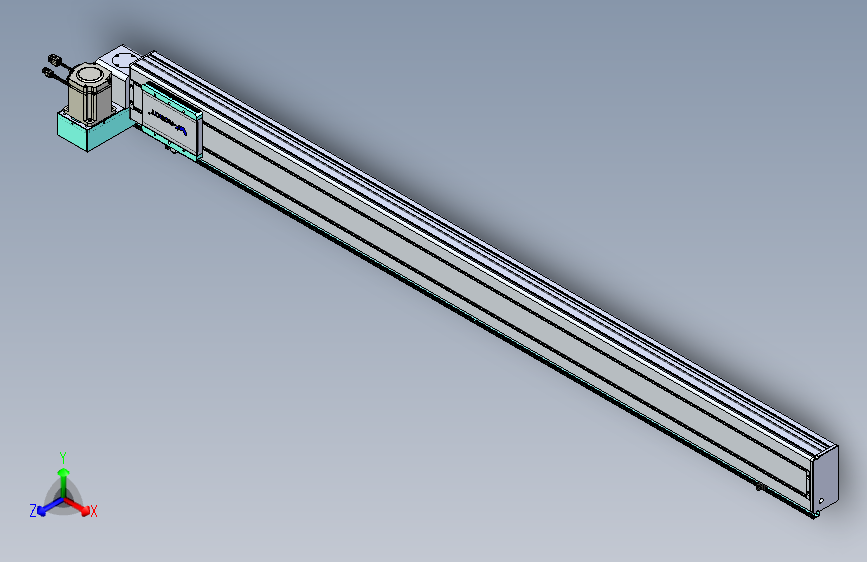Select the cable connectors beside the motor

click(56, 67)
